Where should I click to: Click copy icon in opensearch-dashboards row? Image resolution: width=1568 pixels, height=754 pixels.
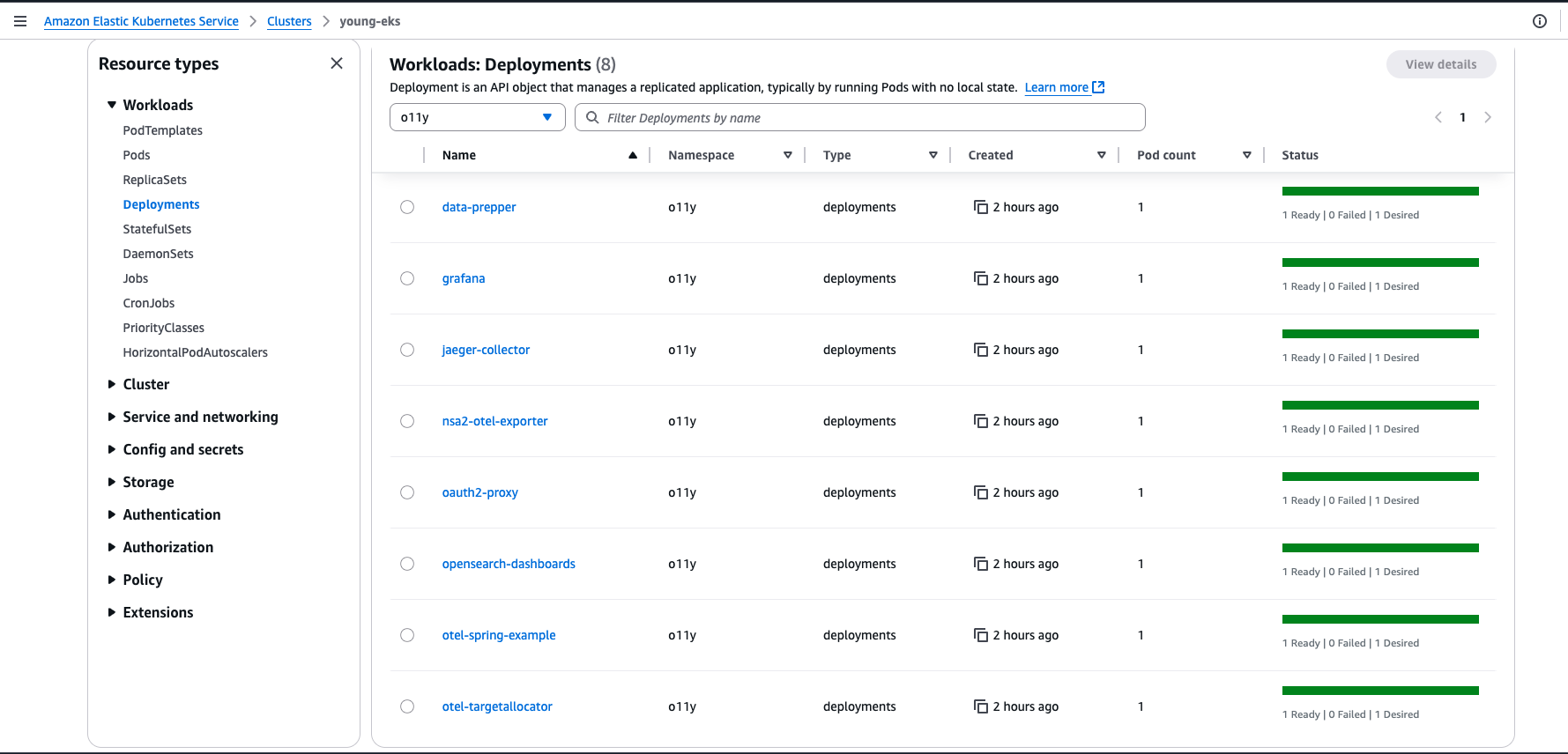coord(981,564)
